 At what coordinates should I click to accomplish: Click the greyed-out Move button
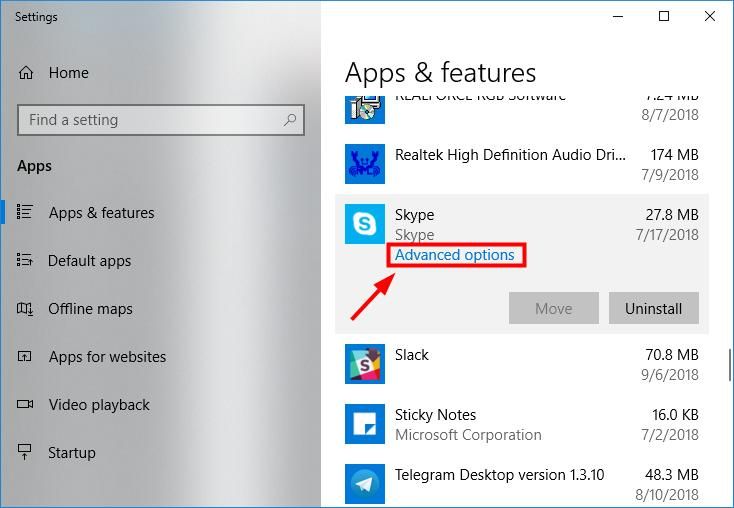[553, 309]
